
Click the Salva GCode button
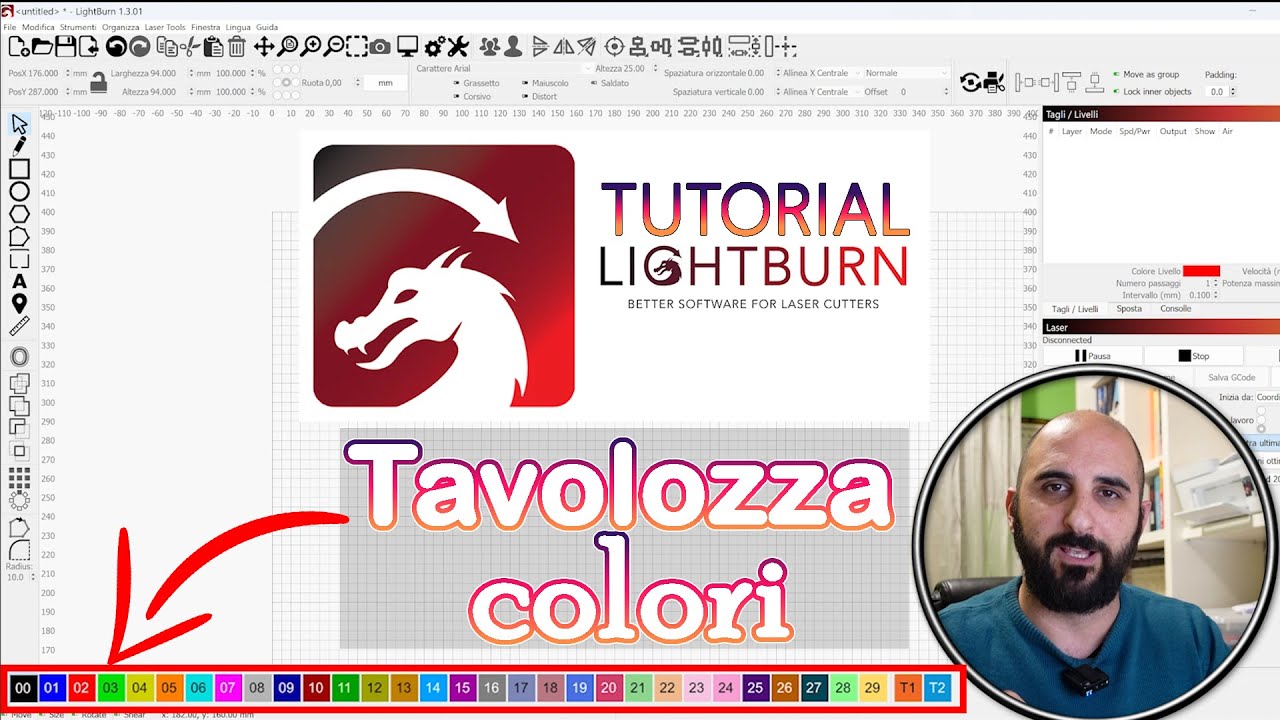coord(1231,377)
